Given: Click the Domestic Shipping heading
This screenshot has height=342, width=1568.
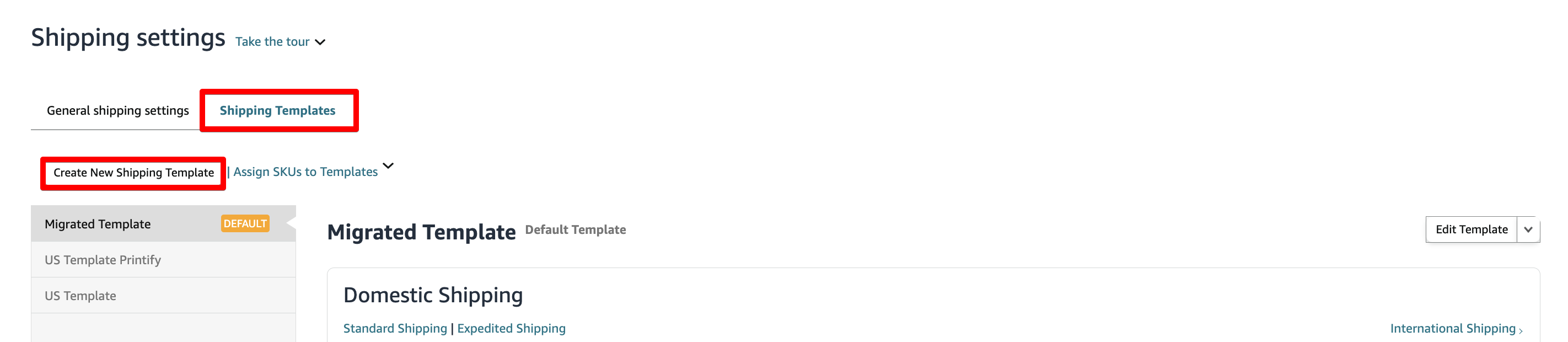Looking at the screenshot, I should coord(432,295).
